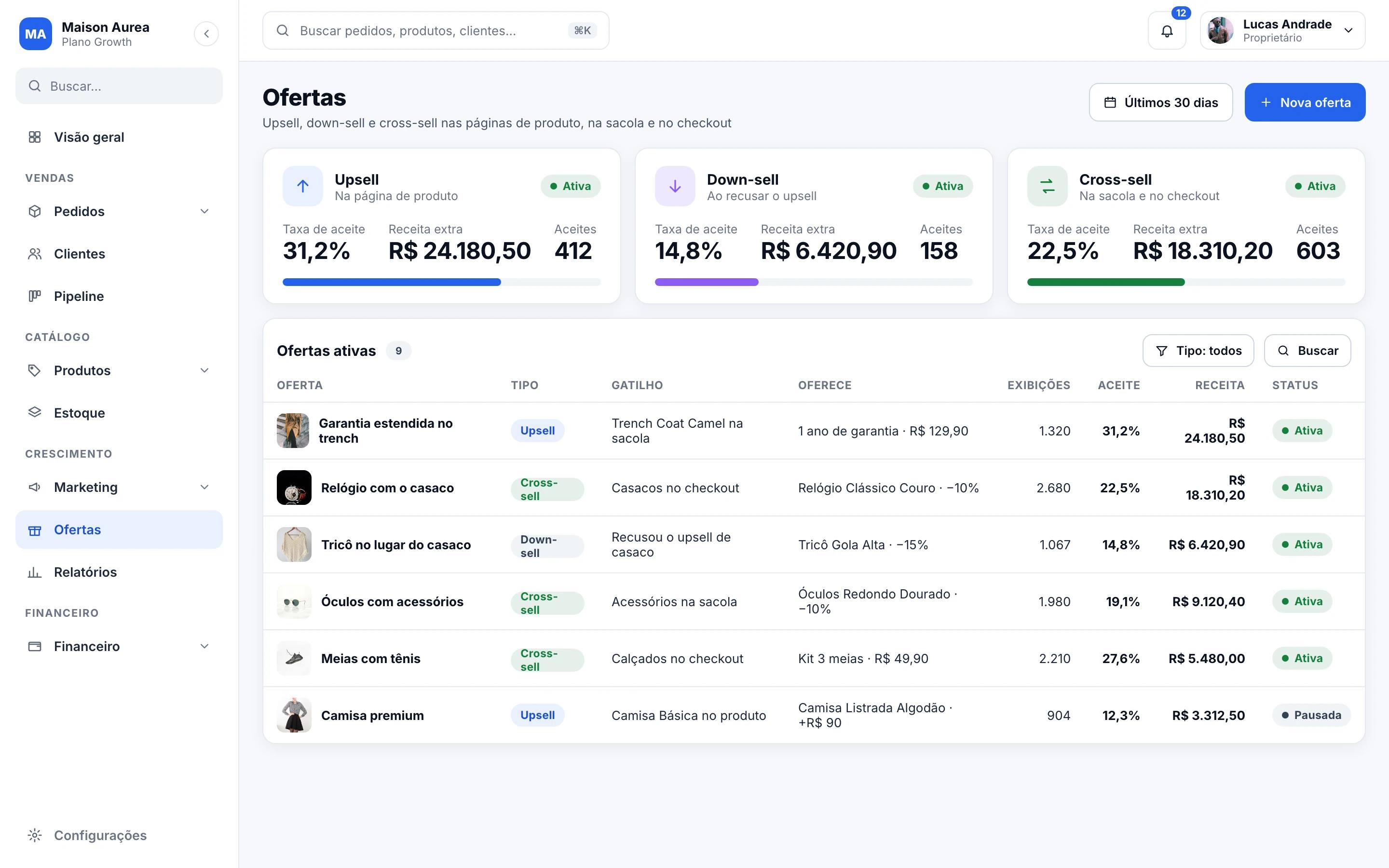Open the Pipeline menu item
1389x868 pixels.
point(119,296)
